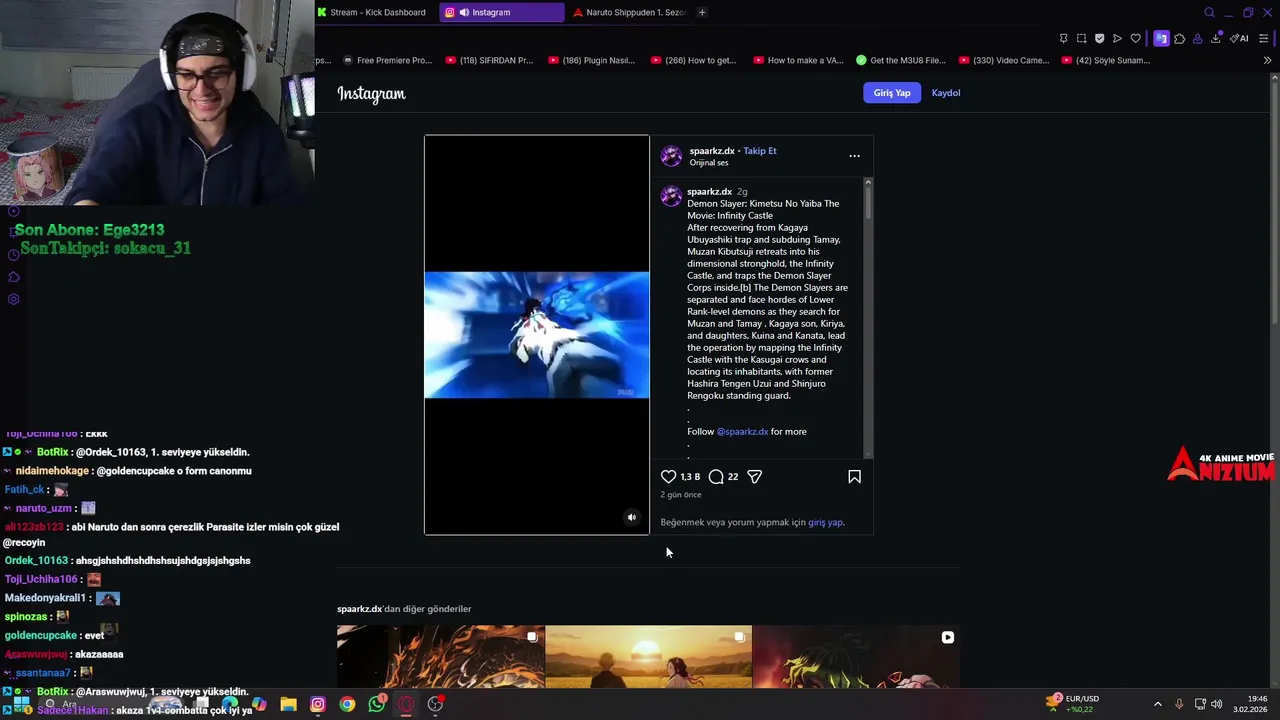Click the Instagram logo at the top left
This screenshot has height=720, width=1280.
(x=371, y=93)
